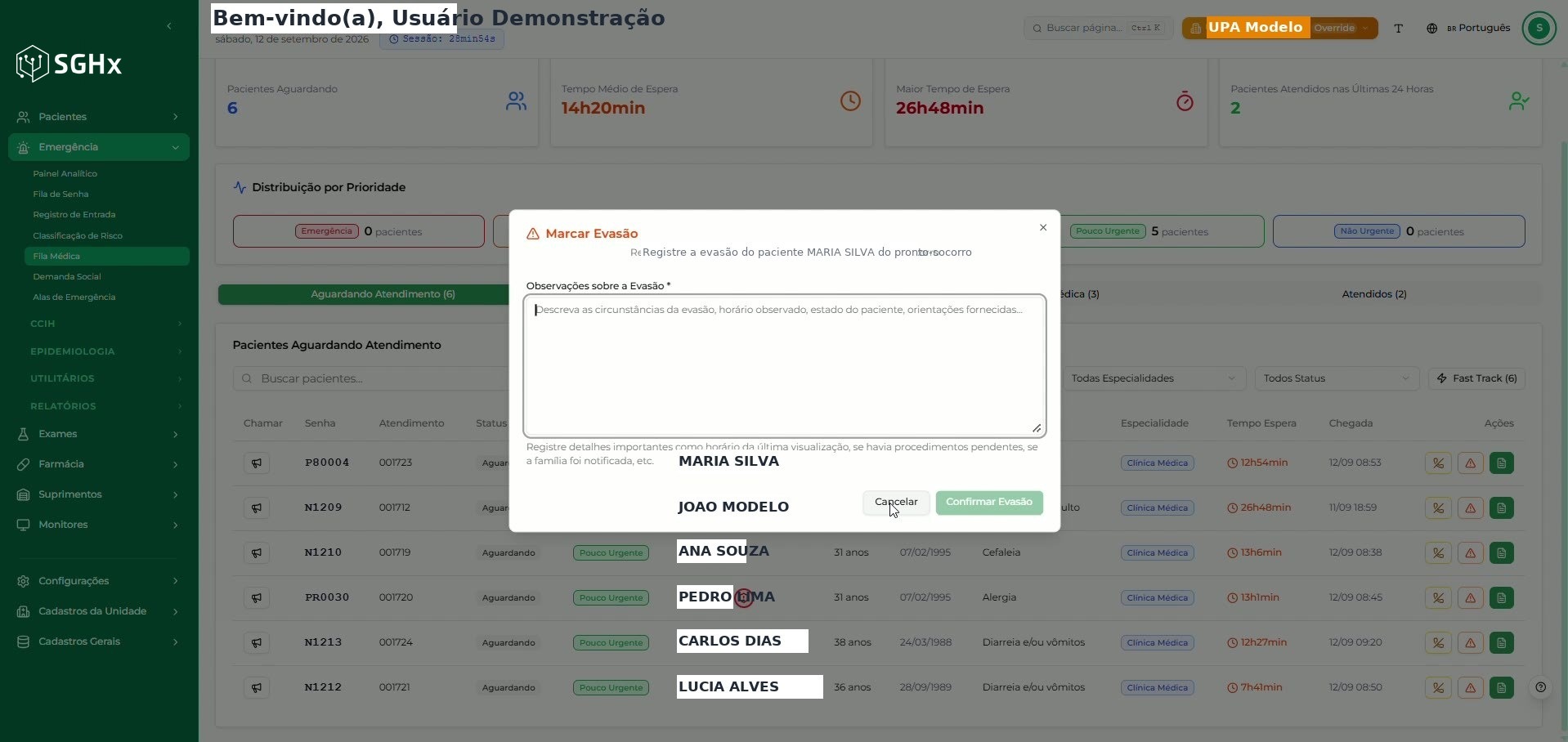Mark no-answer phone icon for 12h54min row
This screenshot has height=742, width=1568.
(x=1438, y=463)
